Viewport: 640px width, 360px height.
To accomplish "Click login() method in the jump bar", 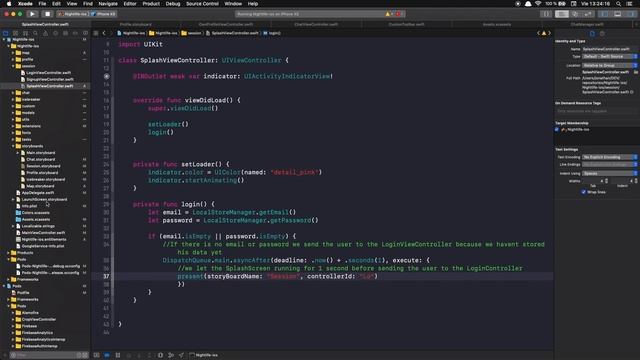I will tap(272, 33).
